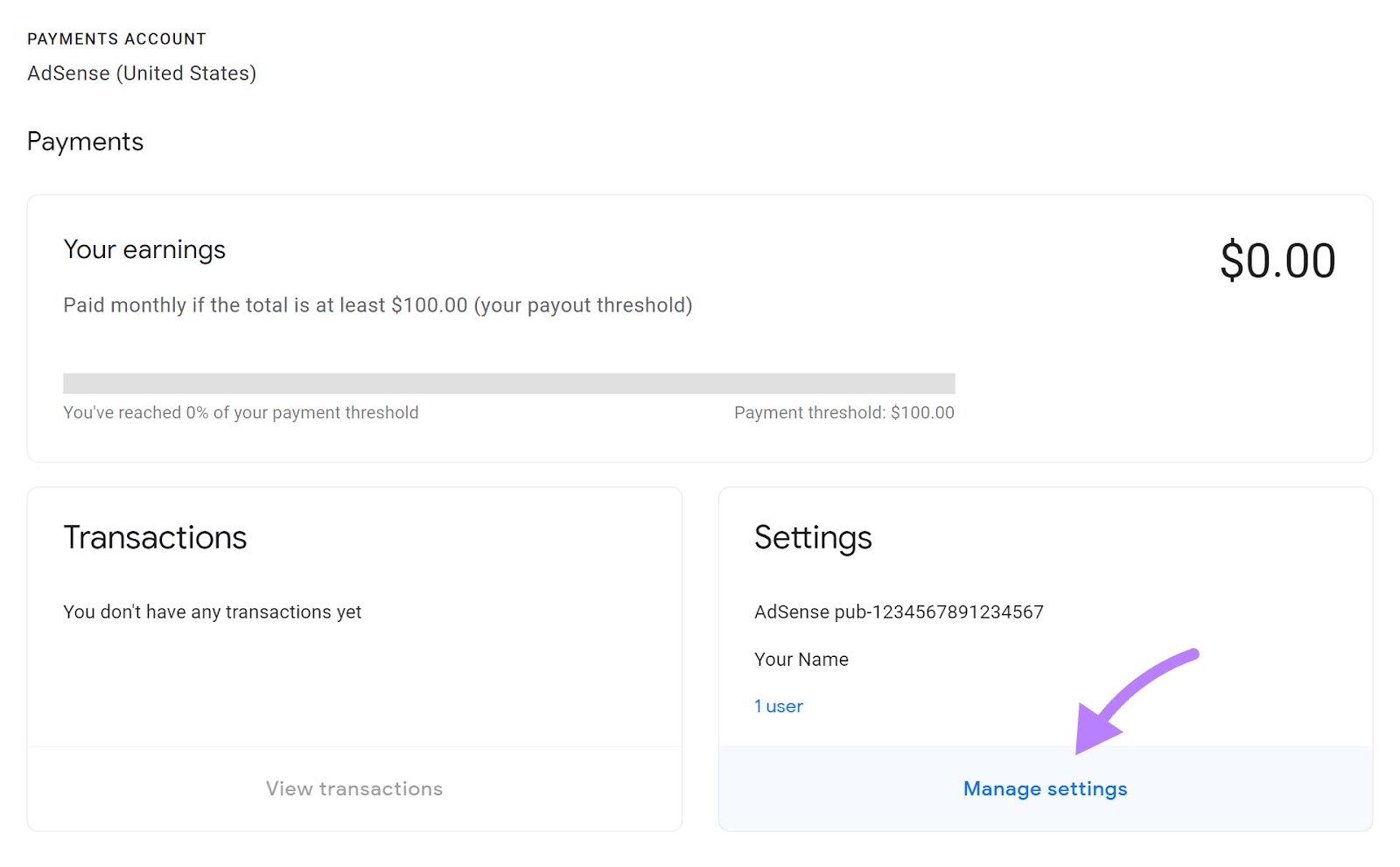Click the Your Name text
The height and width of the screenshot is (867, 1400).
pyautogui.click(x=801, y=659)
